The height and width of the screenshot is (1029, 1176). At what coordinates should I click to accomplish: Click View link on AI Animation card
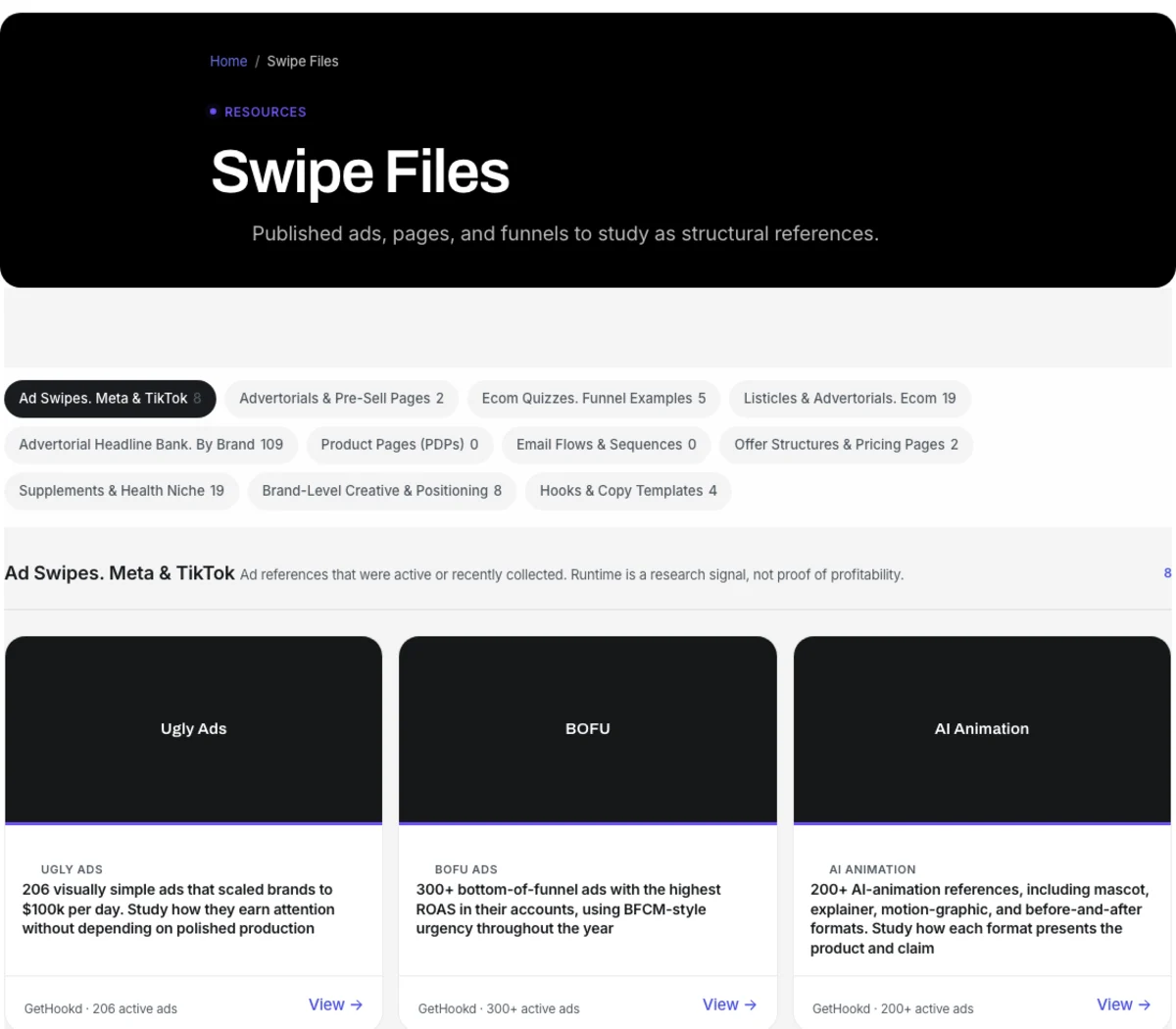[x=1123, y=1004]
